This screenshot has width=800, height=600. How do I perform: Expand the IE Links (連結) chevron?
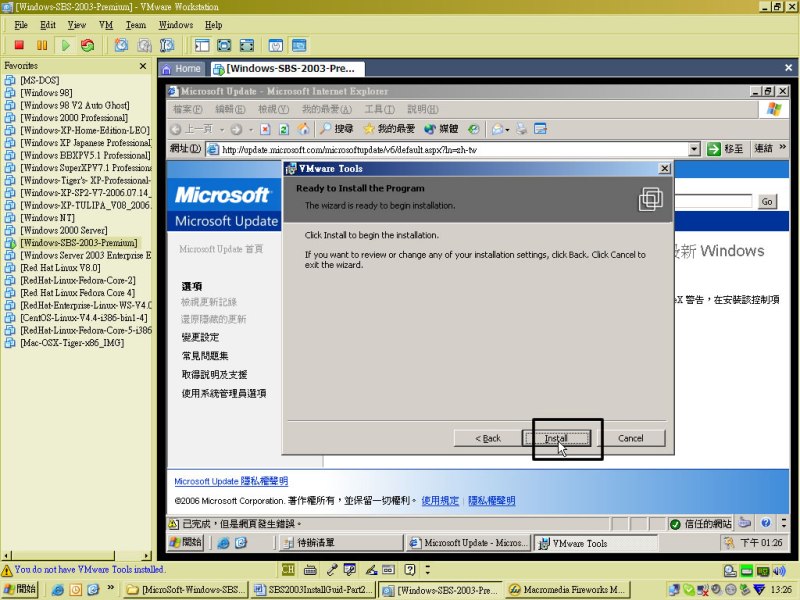click(x=783, y=148)
